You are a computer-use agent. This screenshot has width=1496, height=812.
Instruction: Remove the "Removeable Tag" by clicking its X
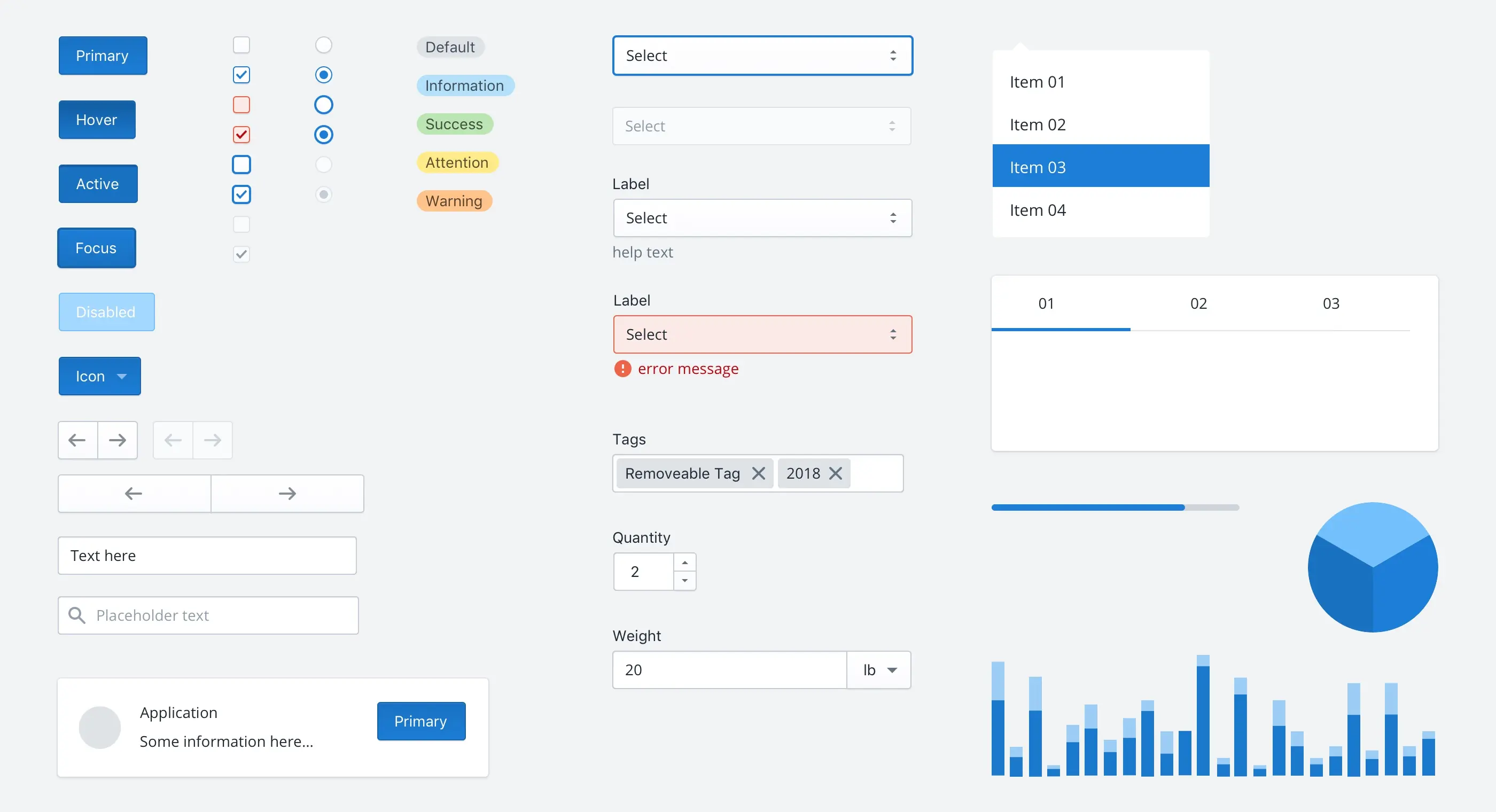[759, 473]
